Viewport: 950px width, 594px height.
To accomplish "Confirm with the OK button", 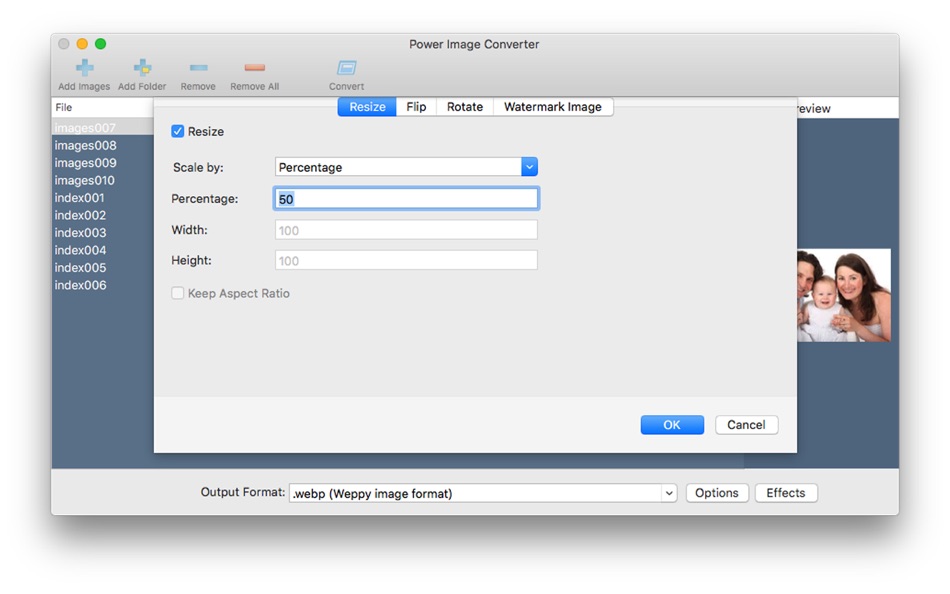I will pyautogui.click(x=672, y=425).
